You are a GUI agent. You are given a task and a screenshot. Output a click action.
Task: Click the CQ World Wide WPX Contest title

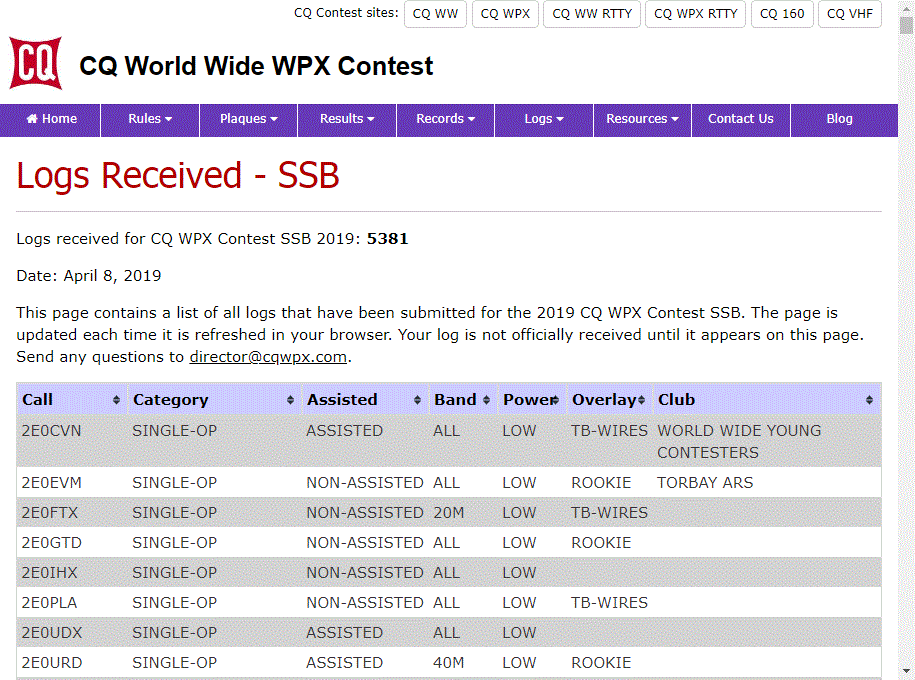click(256, 66)
